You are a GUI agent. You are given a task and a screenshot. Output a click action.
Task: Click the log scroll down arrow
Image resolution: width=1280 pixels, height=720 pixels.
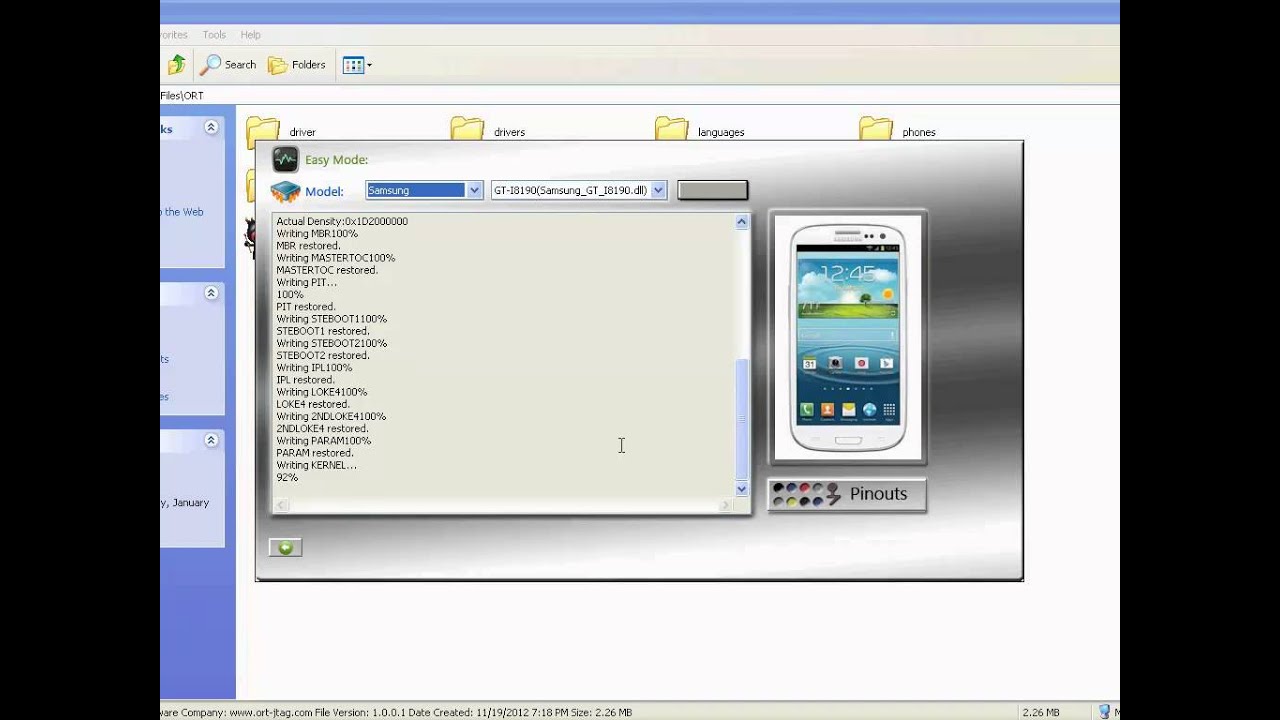[741, 489]
